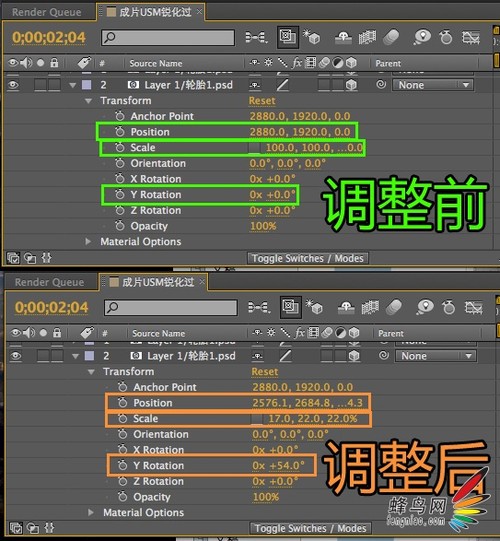This screenshot has width=500, height=541.
Task: Expand Material Options in bottom panel
Action: (91, 512)
